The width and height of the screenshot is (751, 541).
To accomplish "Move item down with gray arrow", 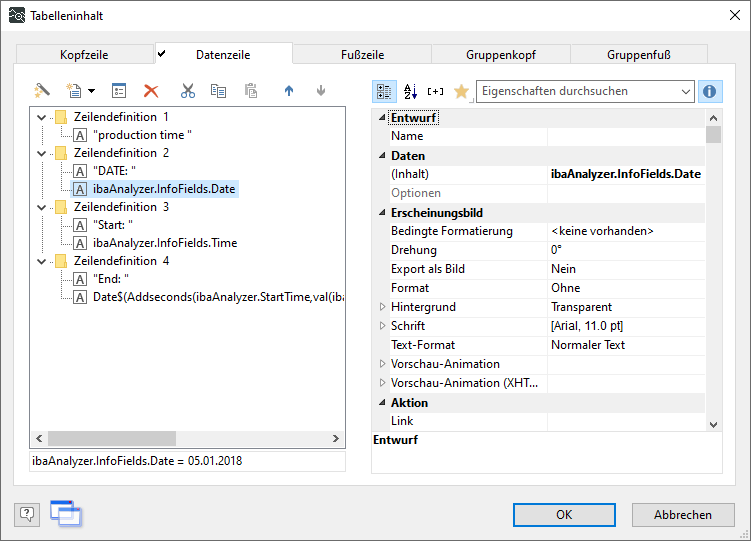I will 321,90.
